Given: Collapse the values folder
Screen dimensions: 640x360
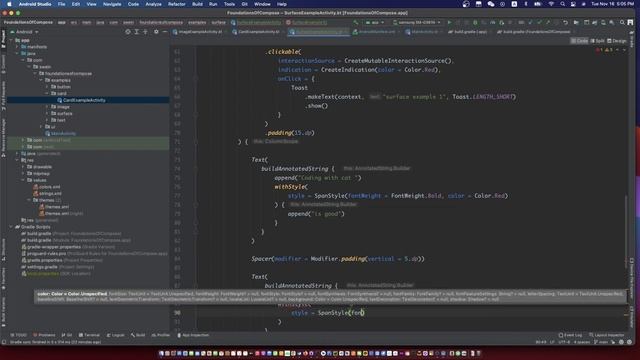Looking at the screenshot, I should click(23, 180).
